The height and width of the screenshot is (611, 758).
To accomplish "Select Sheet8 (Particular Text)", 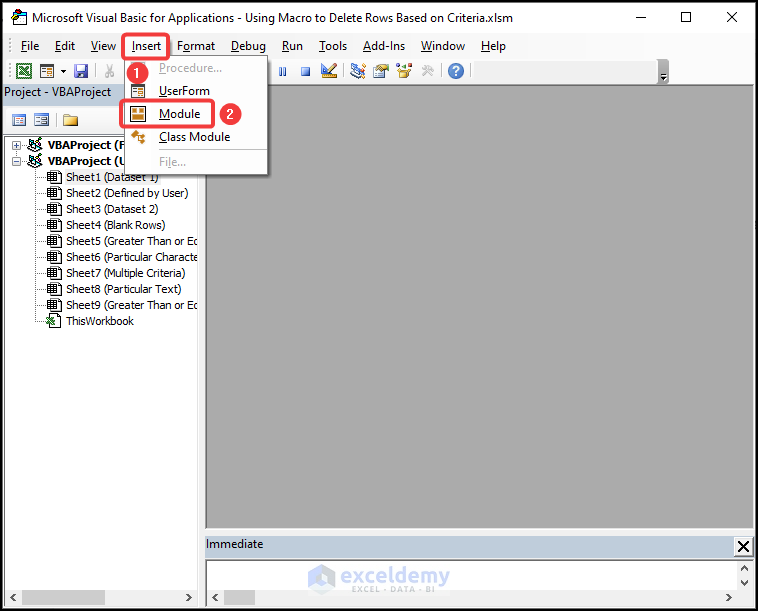I will pos(124,289).
